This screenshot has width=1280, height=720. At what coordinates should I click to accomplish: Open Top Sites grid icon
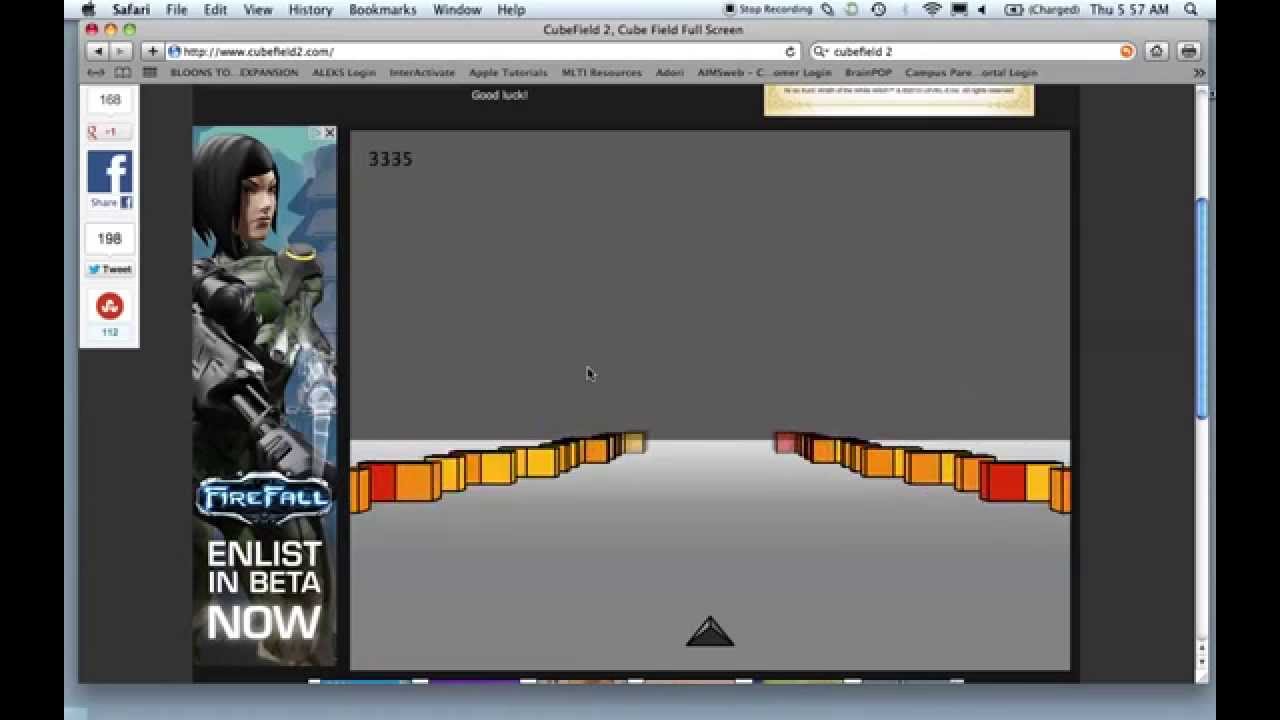click(150, 72)
